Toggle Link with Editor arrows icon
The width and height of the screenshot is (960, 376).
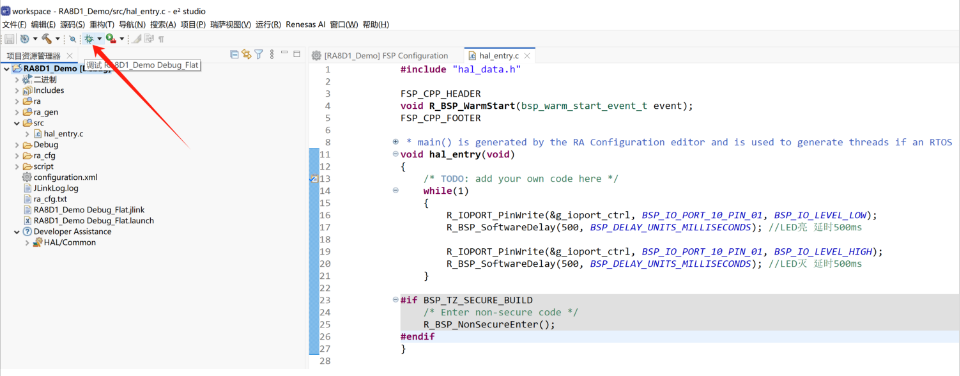[246, 55]
